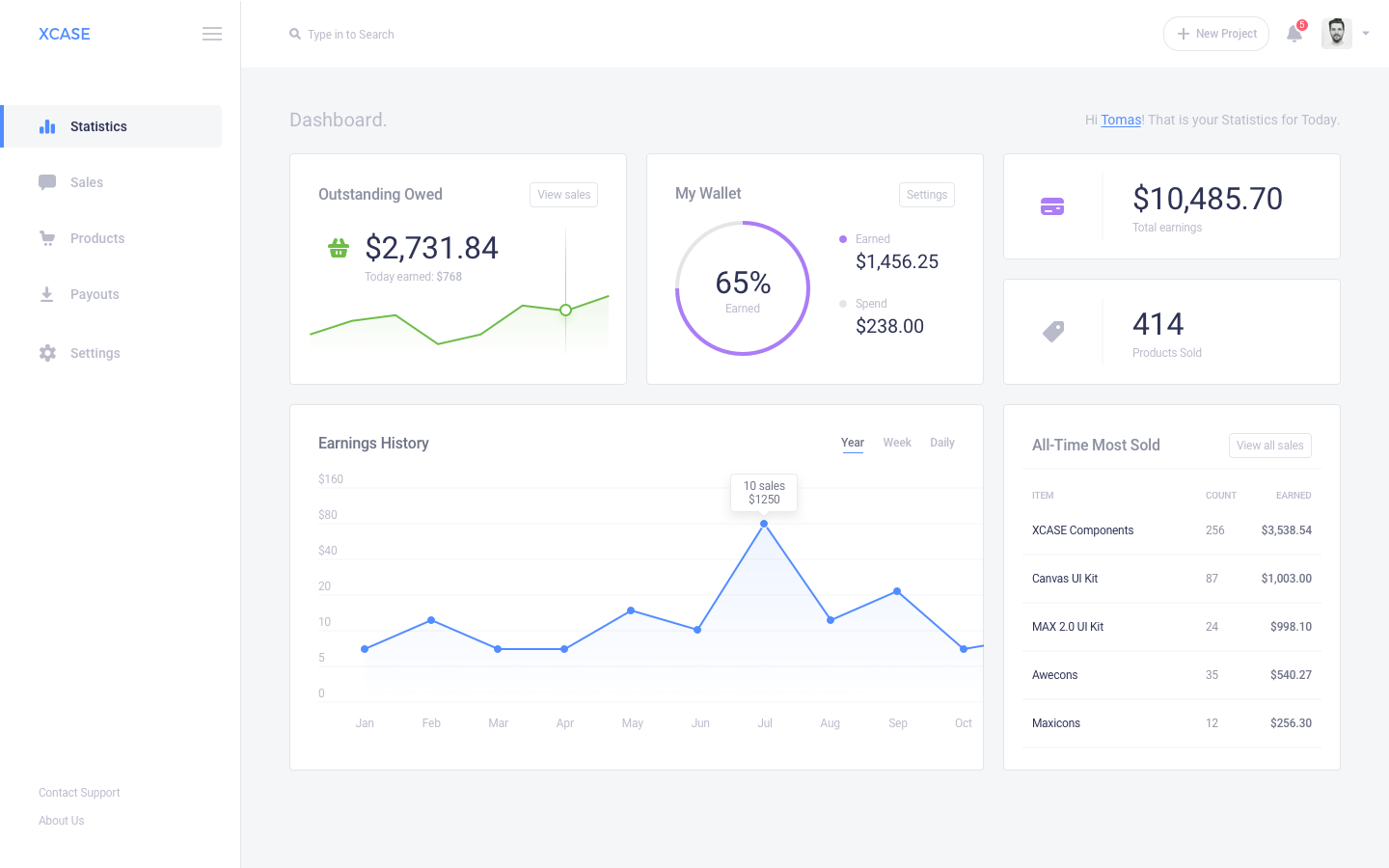Click the $1,456.25 earned amount
The height and width of the screenshot is (868, 1389).
pyautogui.click(x=897, y=262)
